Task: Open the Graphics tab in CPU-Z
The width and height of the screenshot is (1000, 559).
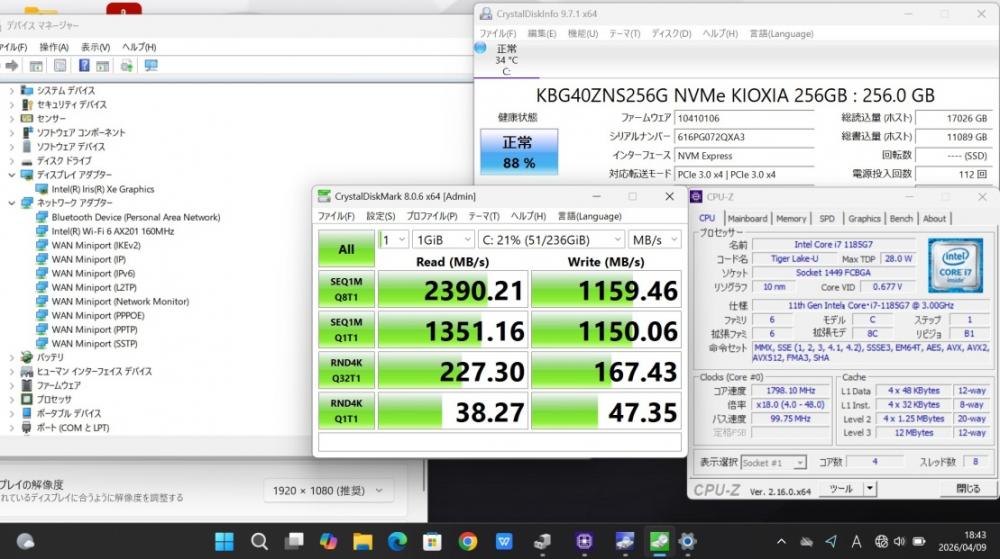Action: tap(864, 218)
